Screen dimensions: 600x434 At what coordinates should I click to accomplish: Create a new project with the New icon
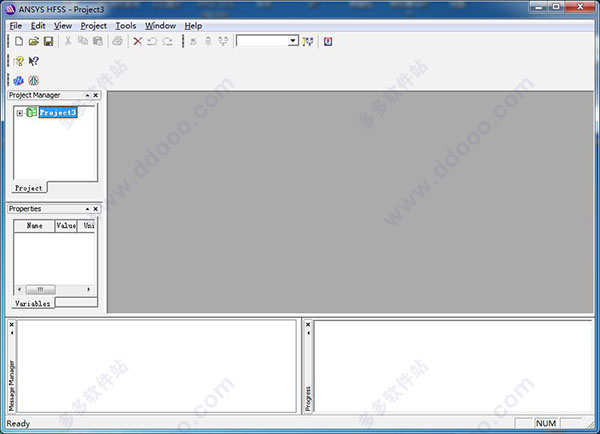coord(19,41)
